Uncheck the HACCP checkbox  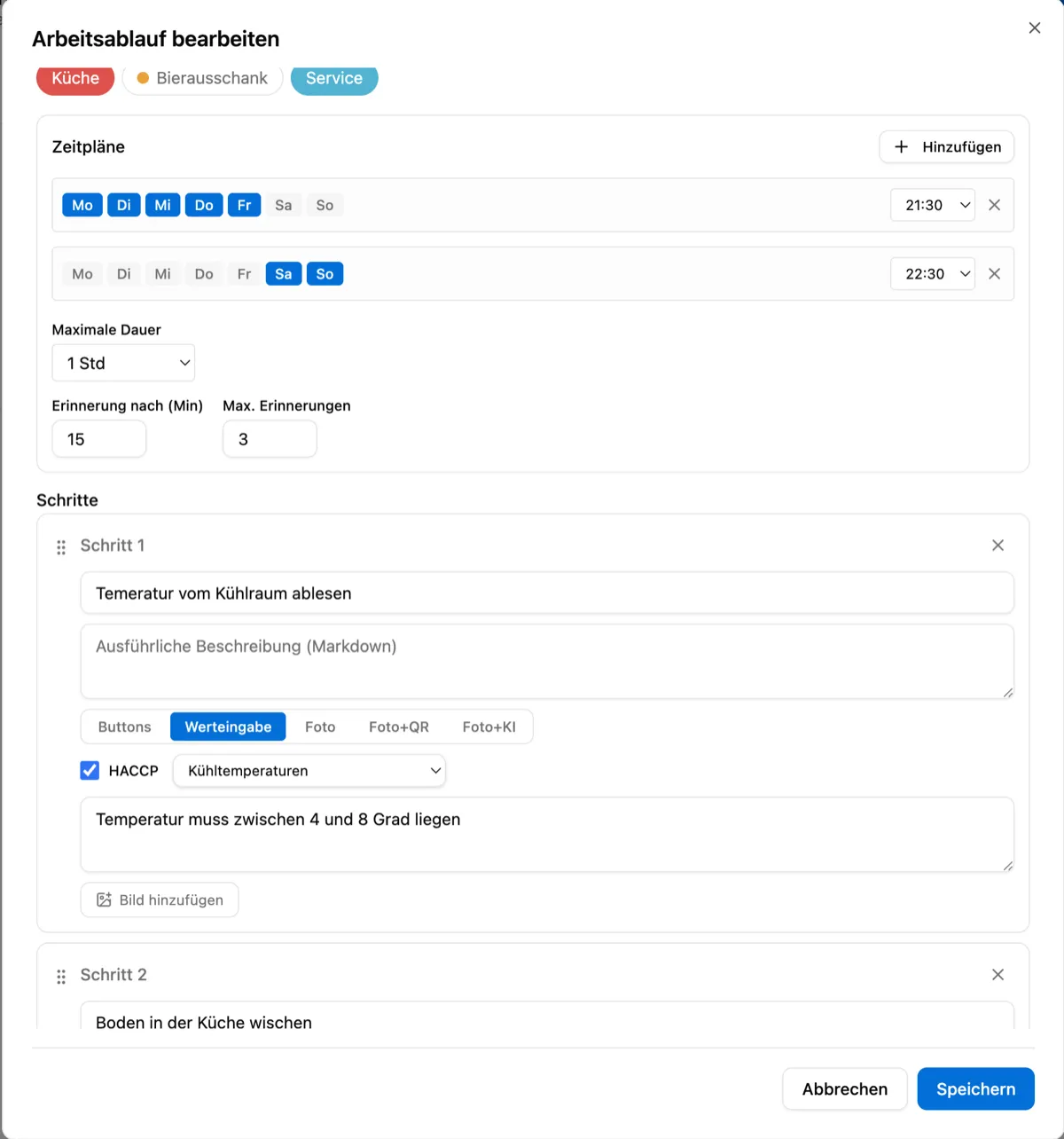(x=89, y=770)
